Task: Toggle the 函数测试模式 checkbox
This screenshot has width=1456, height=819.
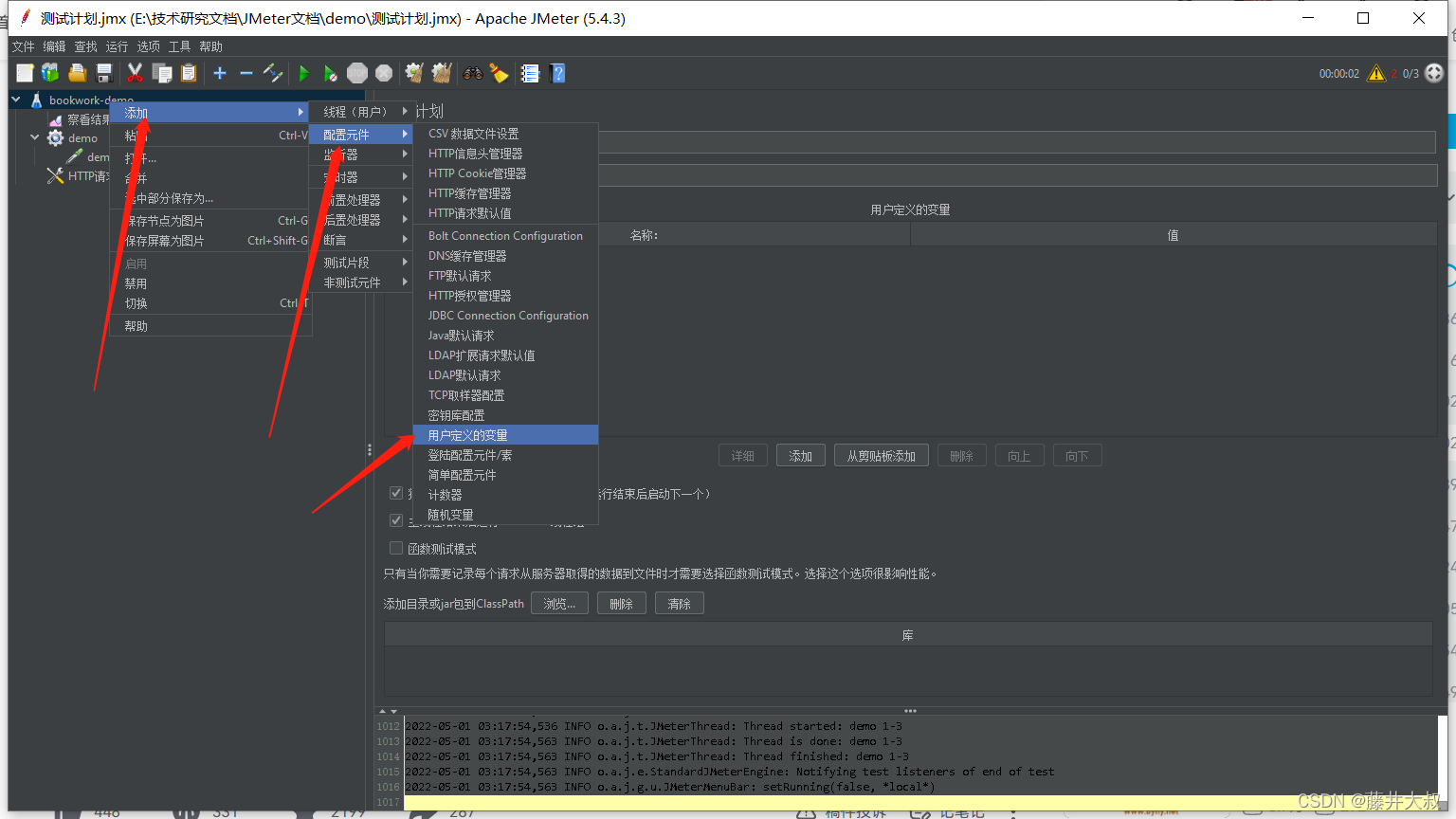Action: tap(396, 548)
